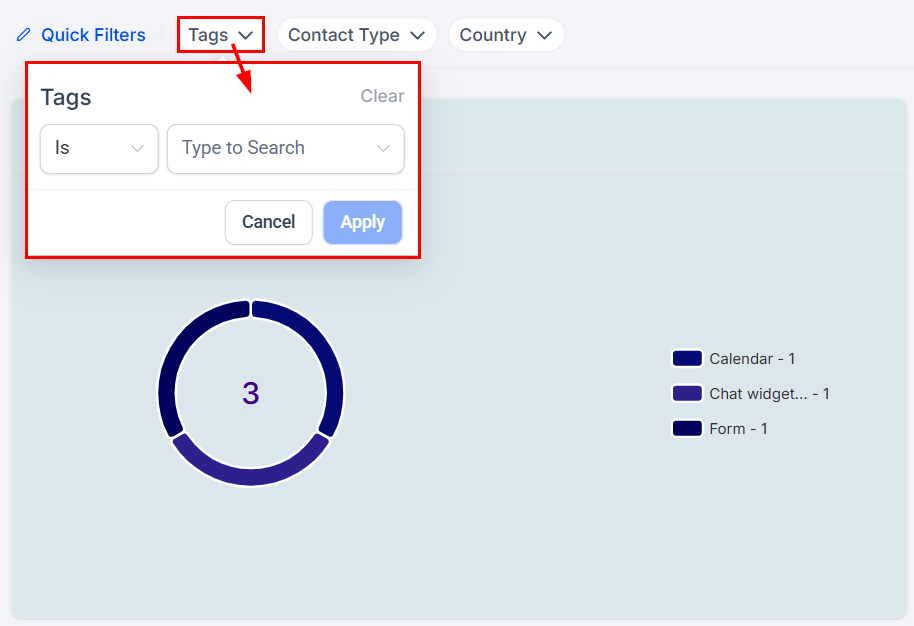Open the "Is" operator selector
The height and width of the screenshot is (626, 914).
[99, 148]
